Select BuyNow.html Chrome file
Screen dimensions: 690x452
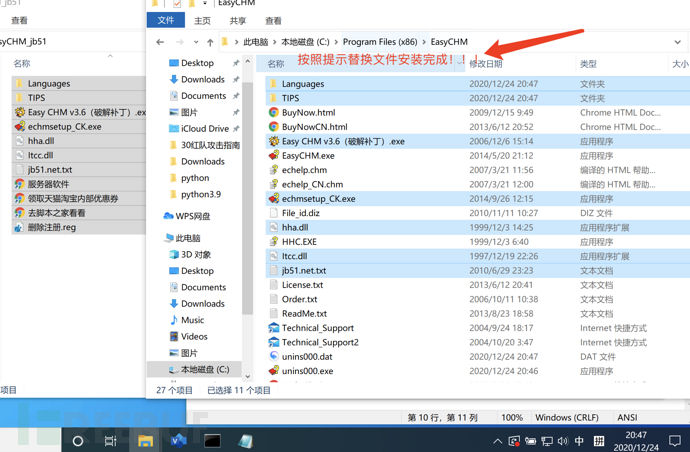point(308,112)
